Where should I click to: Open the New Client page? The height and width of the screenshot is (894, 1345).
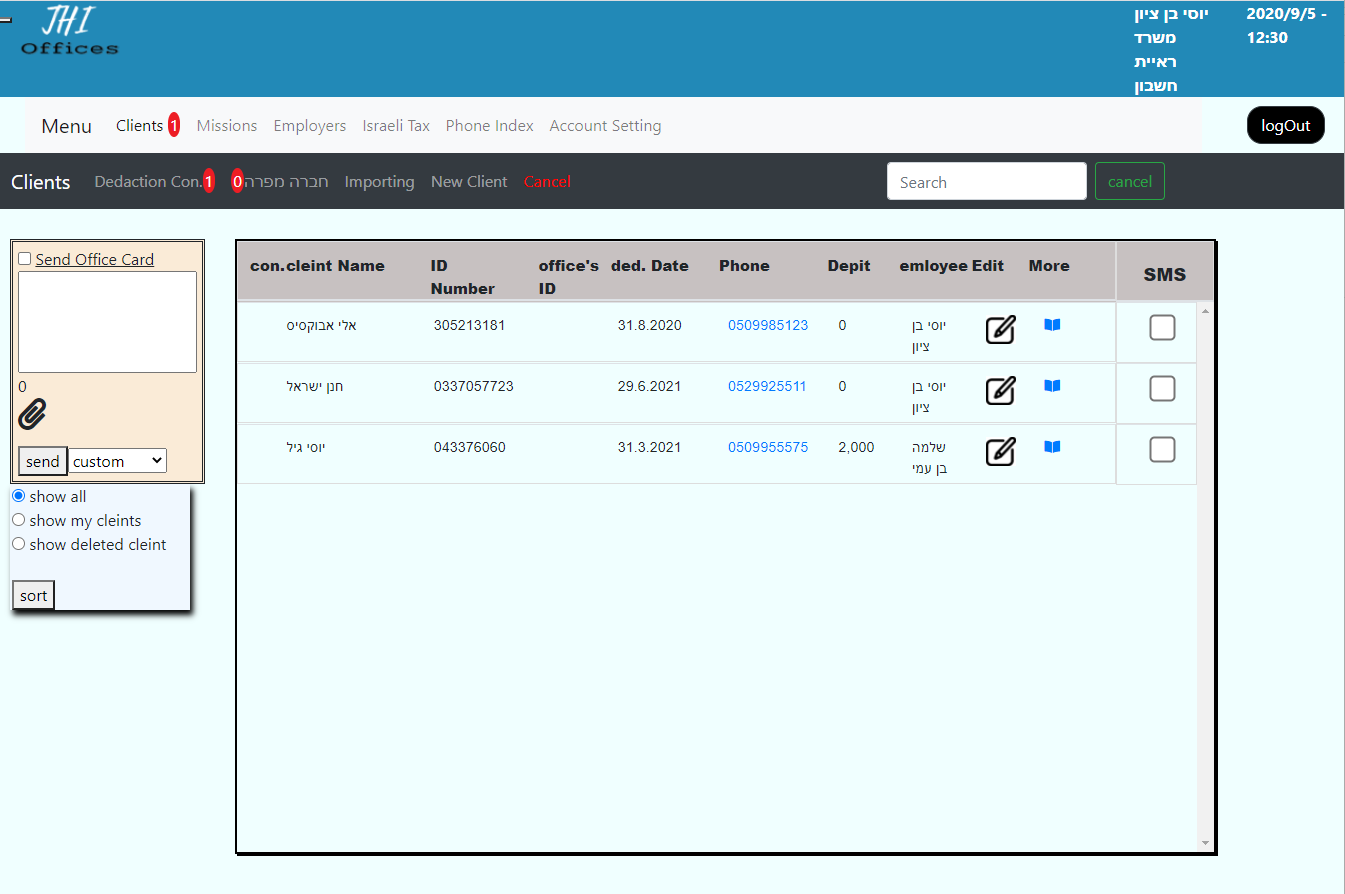(469, 182)
